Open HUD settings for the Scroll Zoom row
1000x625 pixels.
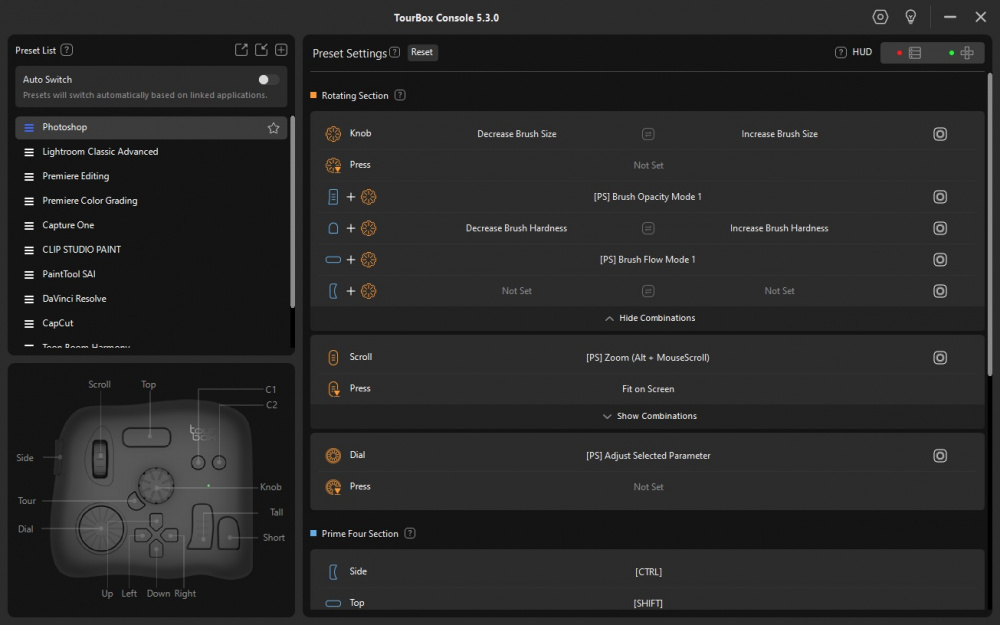point(940,358)
